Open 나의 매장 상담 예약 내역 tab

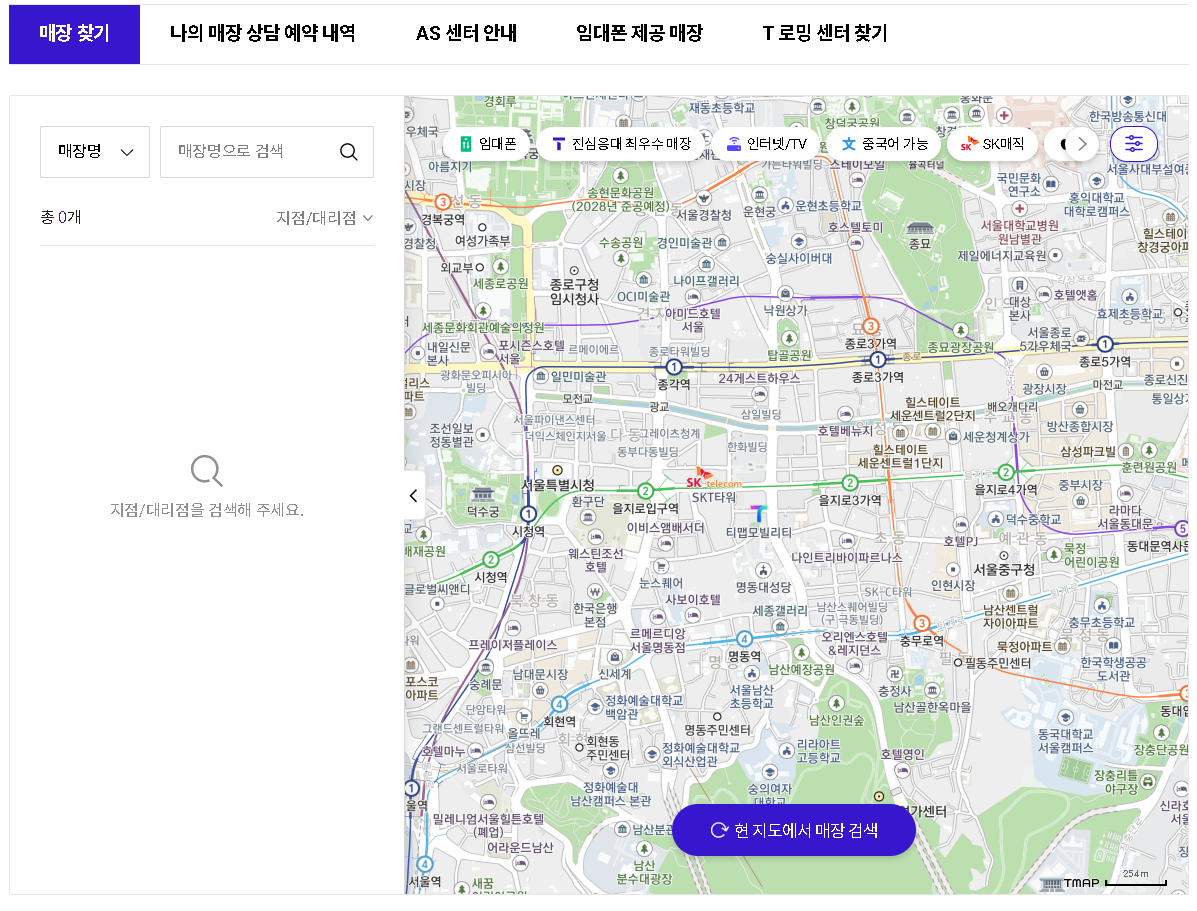coord(262,34)
